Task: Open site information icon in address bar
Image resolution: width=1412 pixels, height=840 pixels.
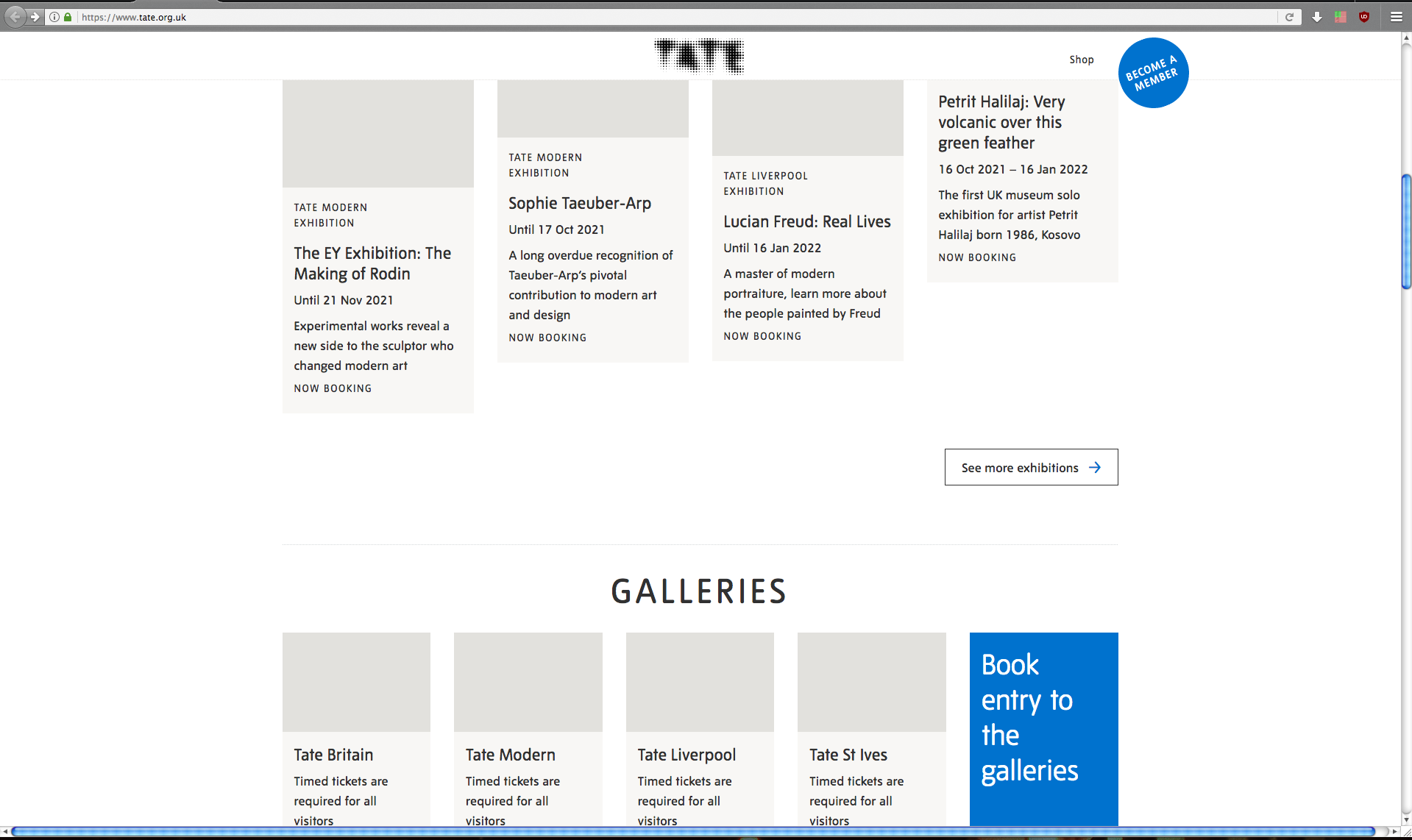Action: 54,17
